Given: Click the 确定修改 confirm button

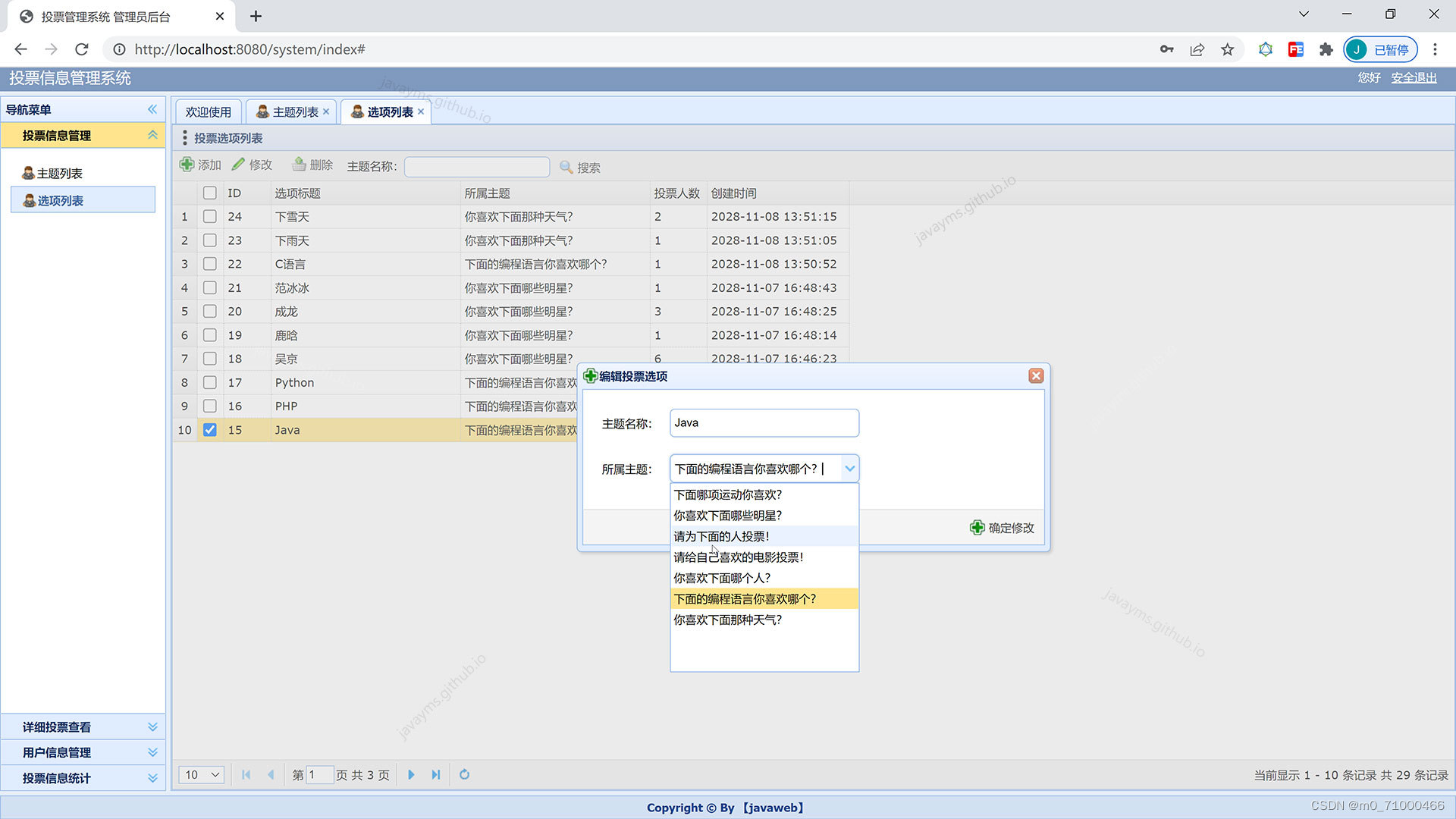Looking at the screenshot, I should click(x=1003, y=528).
